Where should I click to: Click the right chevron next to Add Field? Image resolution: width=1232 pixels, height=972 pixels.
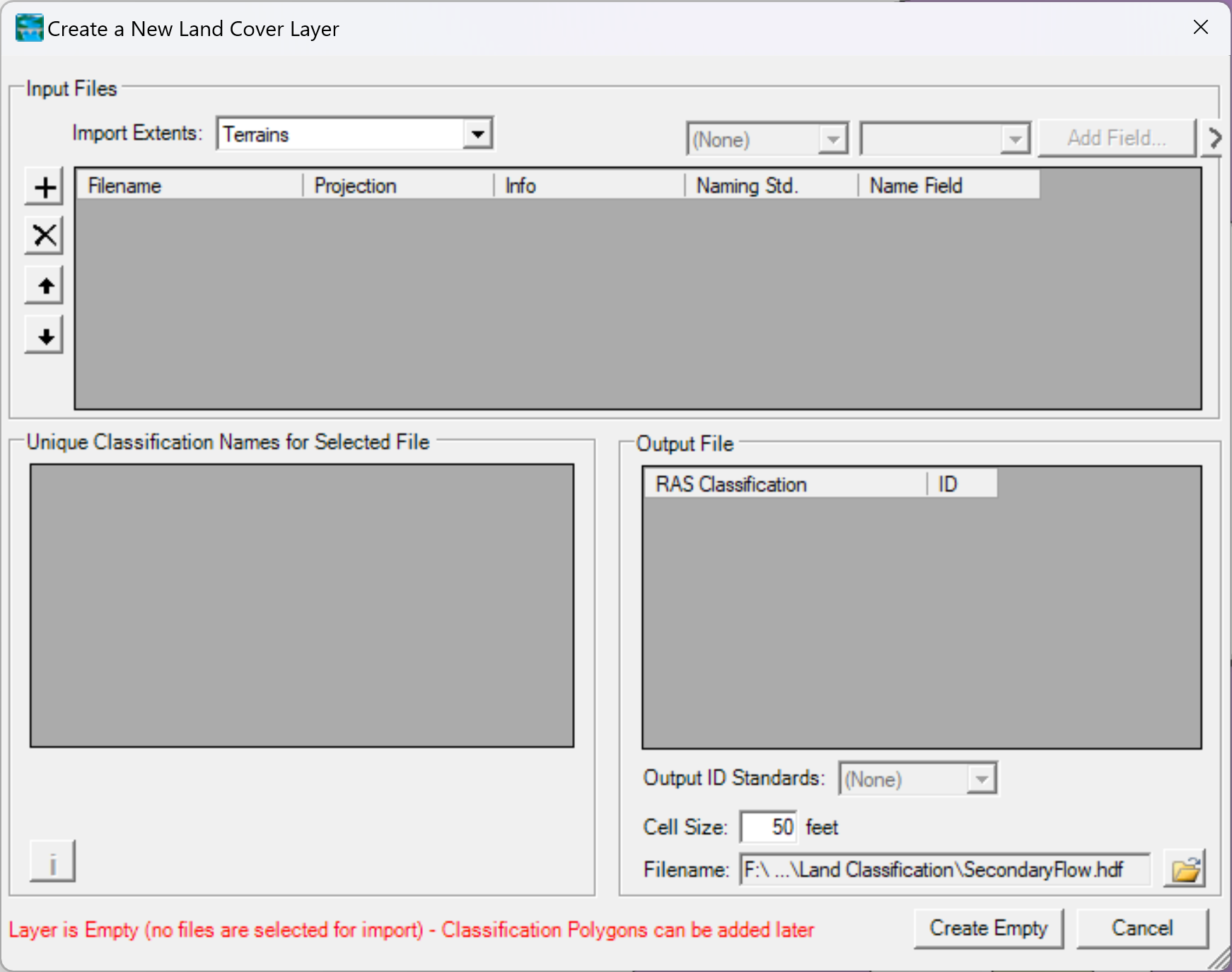1214,138
